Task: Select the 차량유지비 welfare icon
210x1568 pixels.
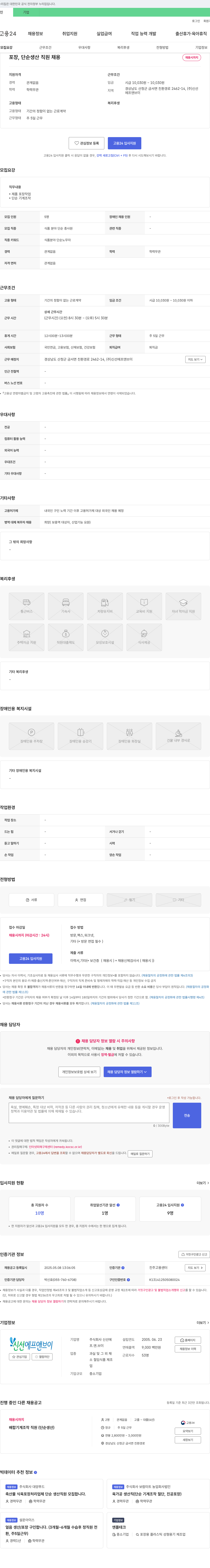Action: (x=105, y=606)
